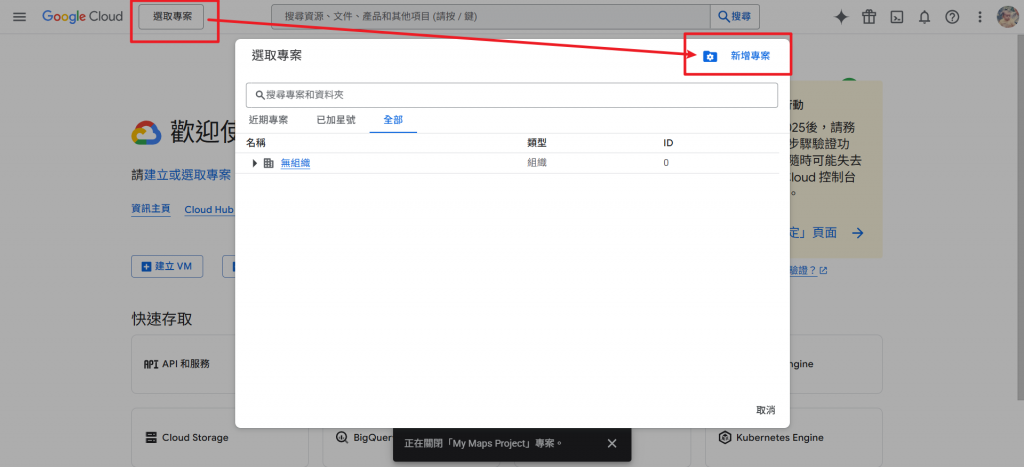Image resolution: width=1024 pixels, height=467 pixels.
Task: Dismiss the My Maps Project notification
Action: coord(611,443)
